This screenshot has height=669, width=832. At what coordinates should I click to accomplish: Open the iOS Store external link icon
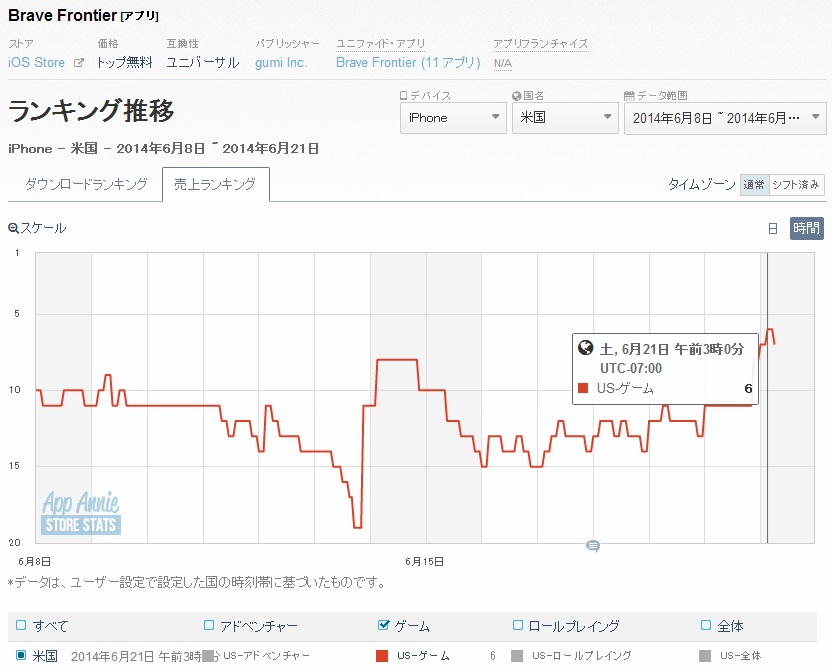[x=79, y=63]
